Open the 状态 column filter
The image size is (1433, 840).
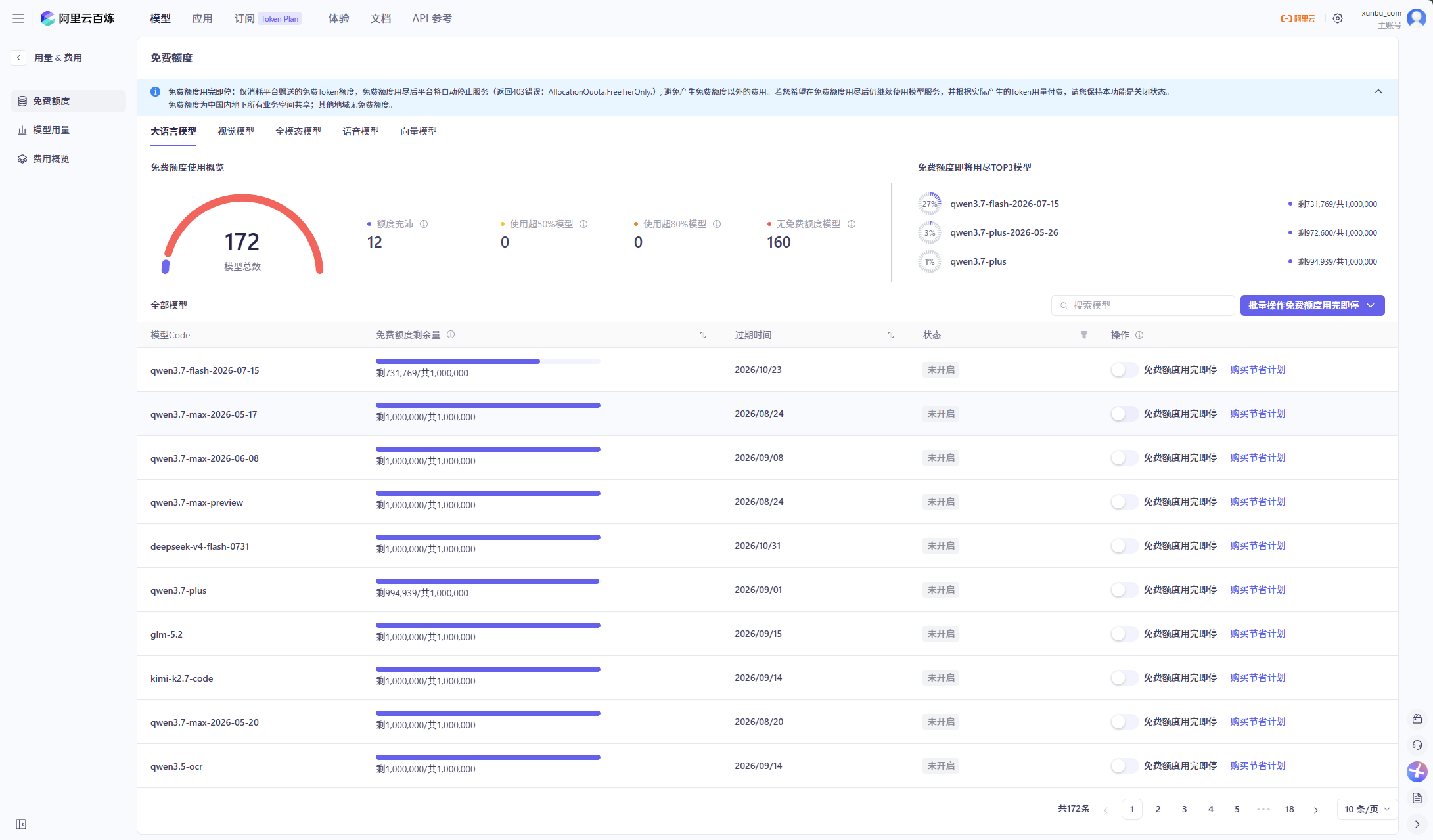tap(1084, 335)
